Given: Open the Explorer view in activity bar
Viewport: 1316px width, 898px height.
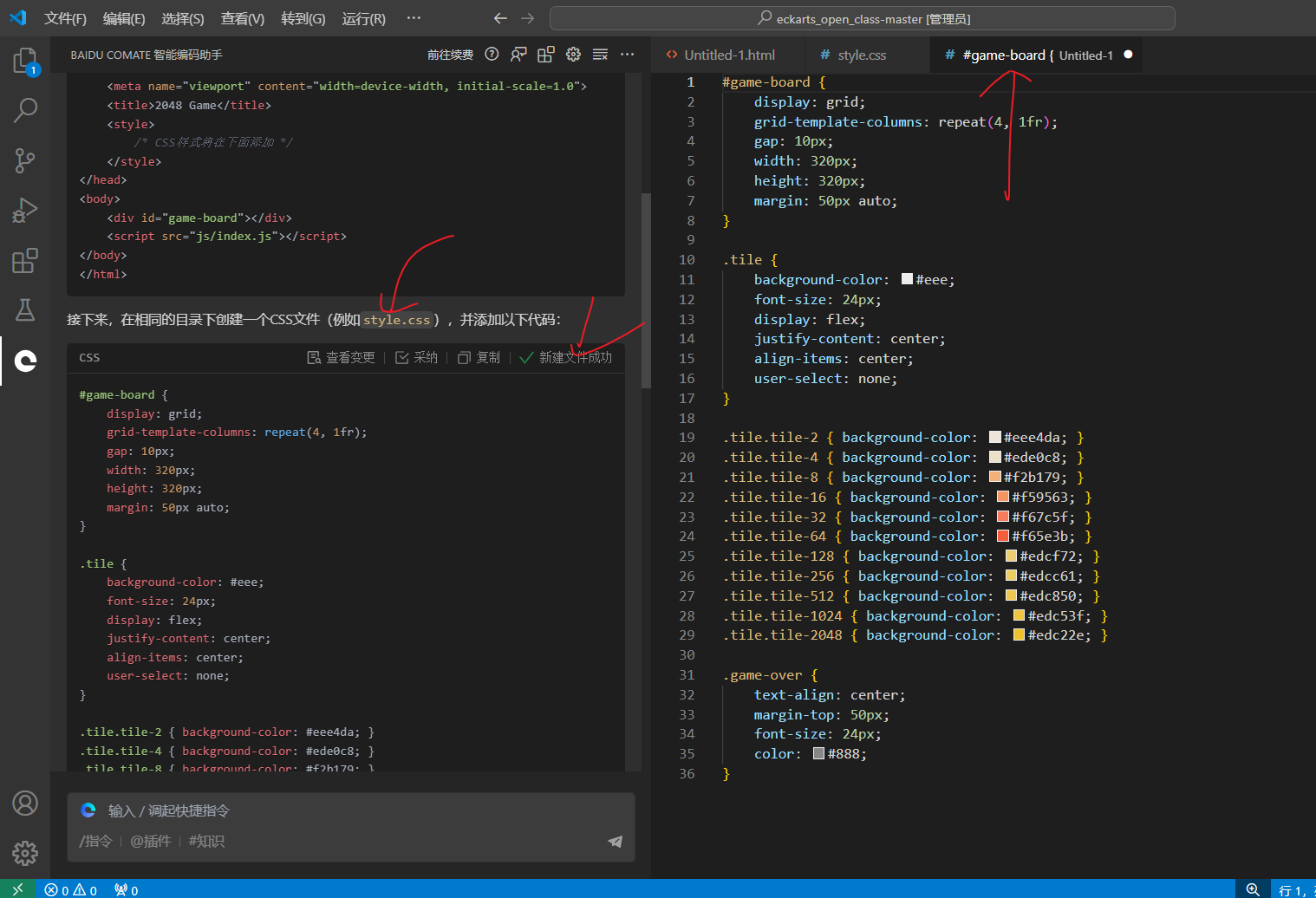Looking at the screenshot, I should (25, 62).
